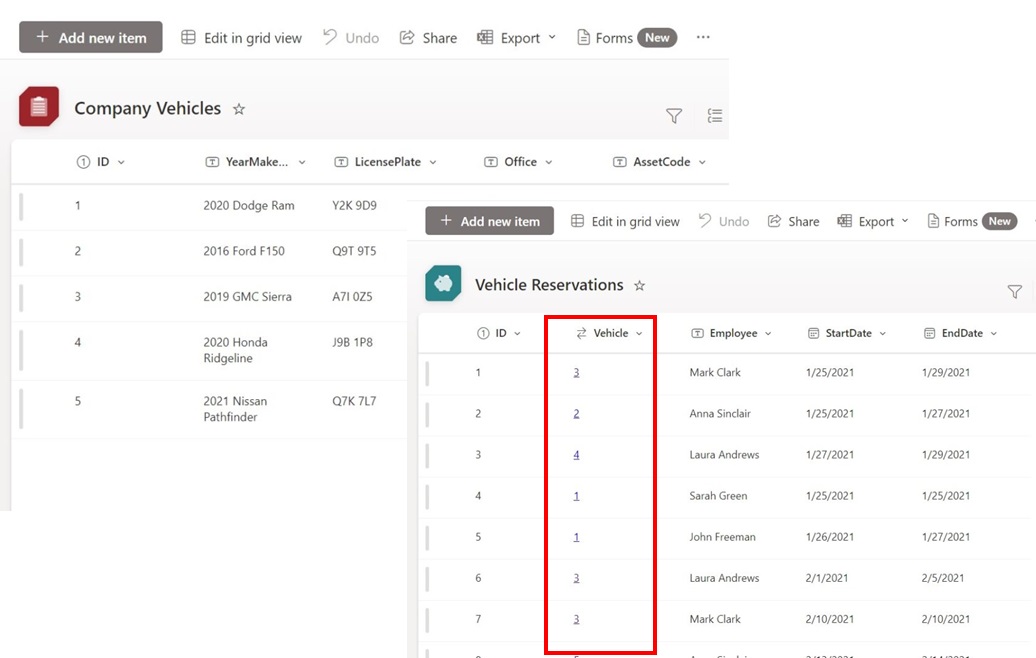The image size is (1036, 658).
Task: Open the LicensePlate column header menu
Action: coord(388,162)
